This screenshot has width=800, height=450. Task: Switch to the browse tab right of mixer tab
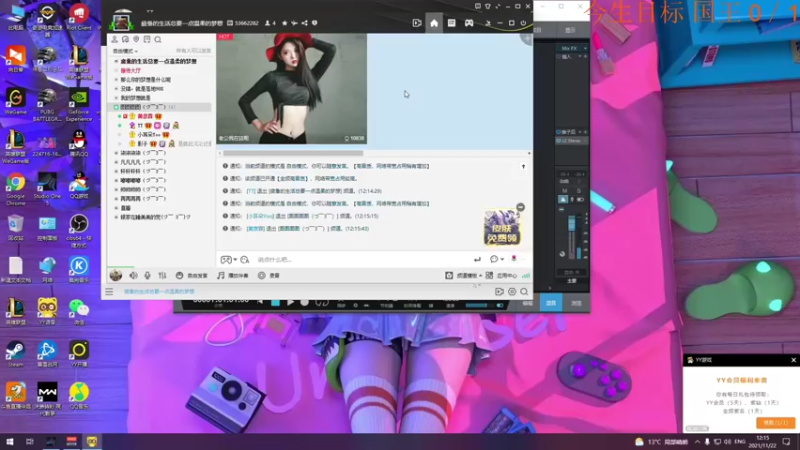[x=576, y=303]
